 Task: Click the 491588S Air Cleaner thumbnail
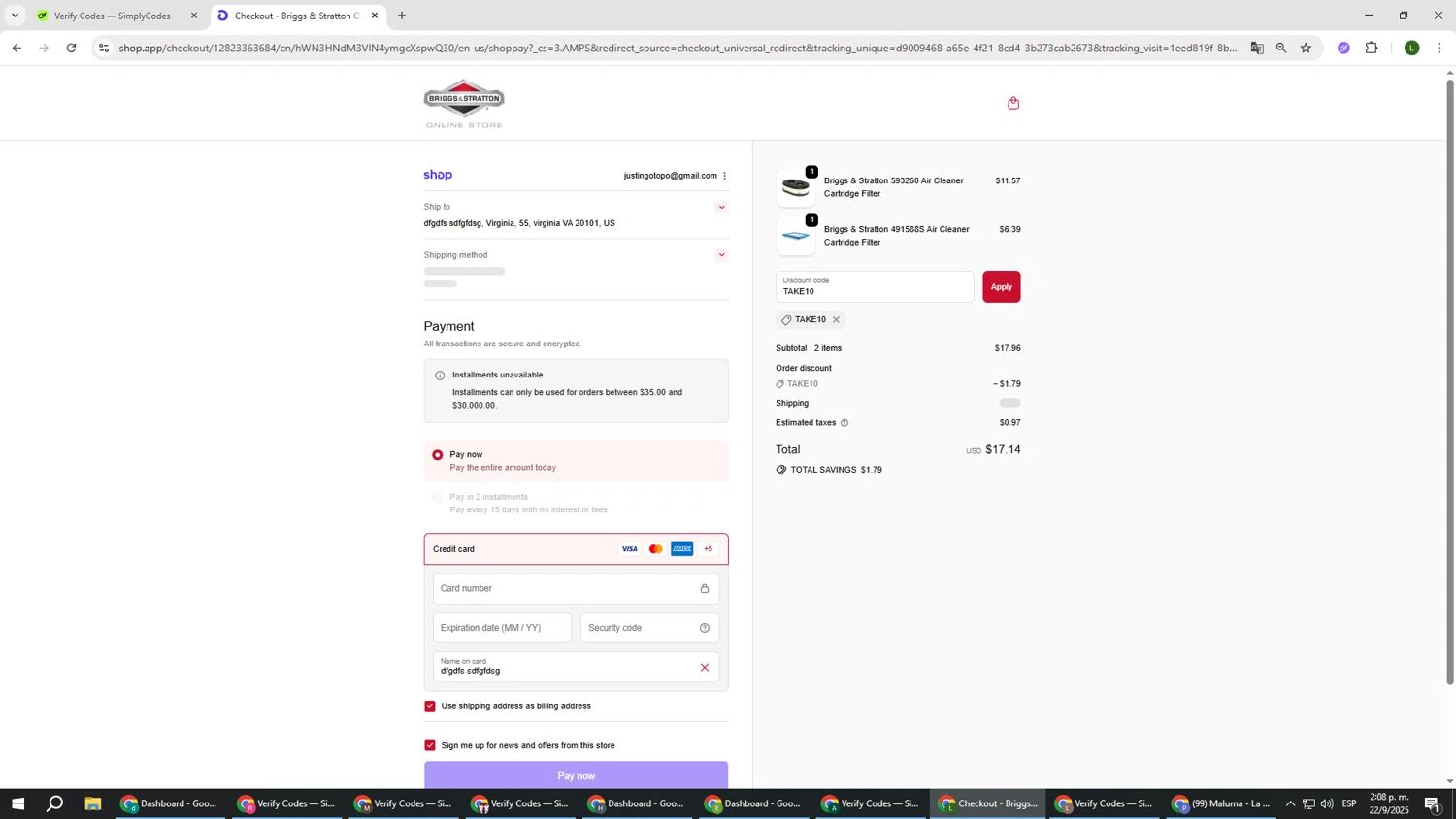[x=796, y=236]
